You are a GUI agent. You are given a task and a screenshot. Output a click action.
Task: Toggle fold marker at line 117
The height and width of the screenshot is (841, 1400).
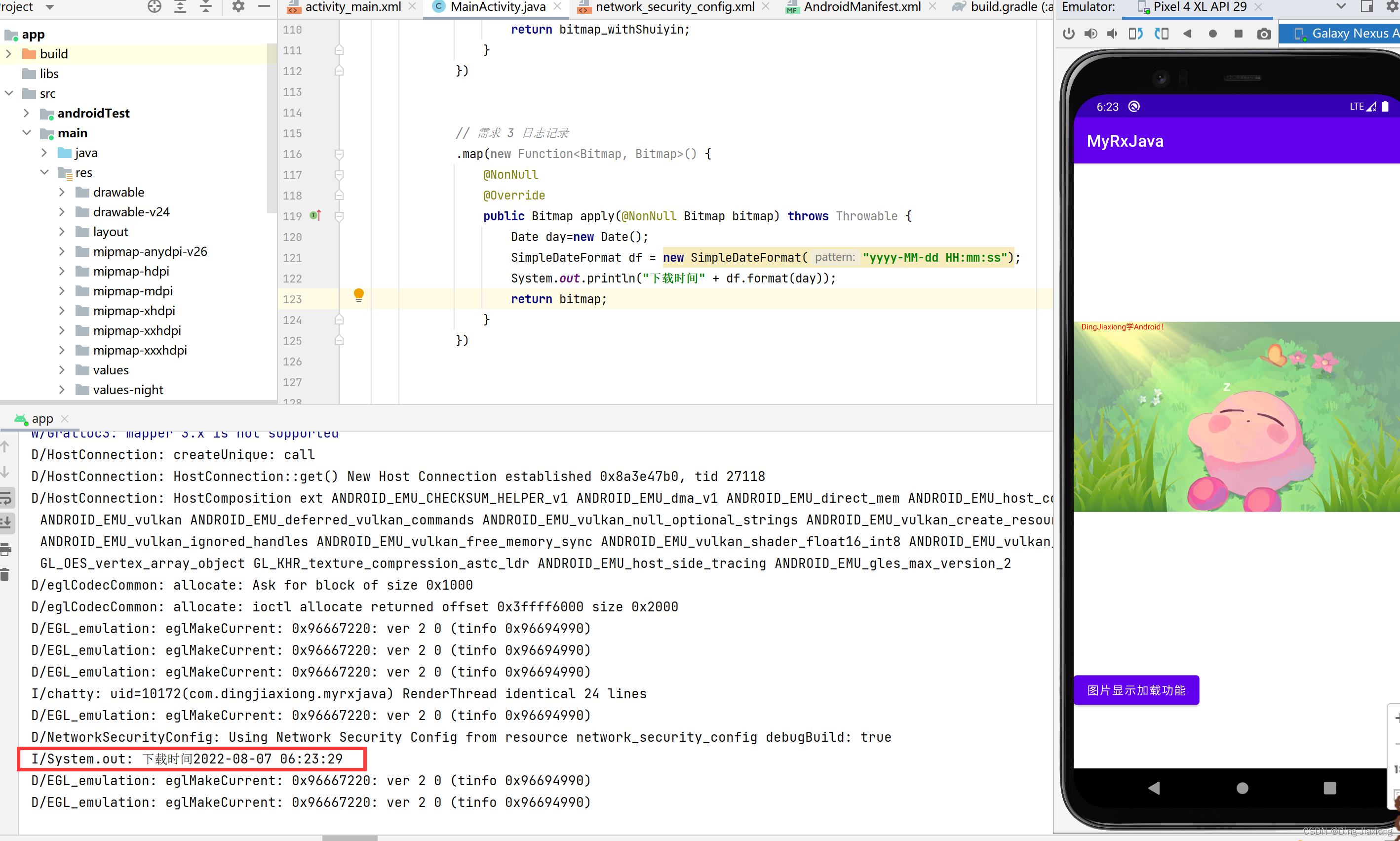(x=339, y=174)
